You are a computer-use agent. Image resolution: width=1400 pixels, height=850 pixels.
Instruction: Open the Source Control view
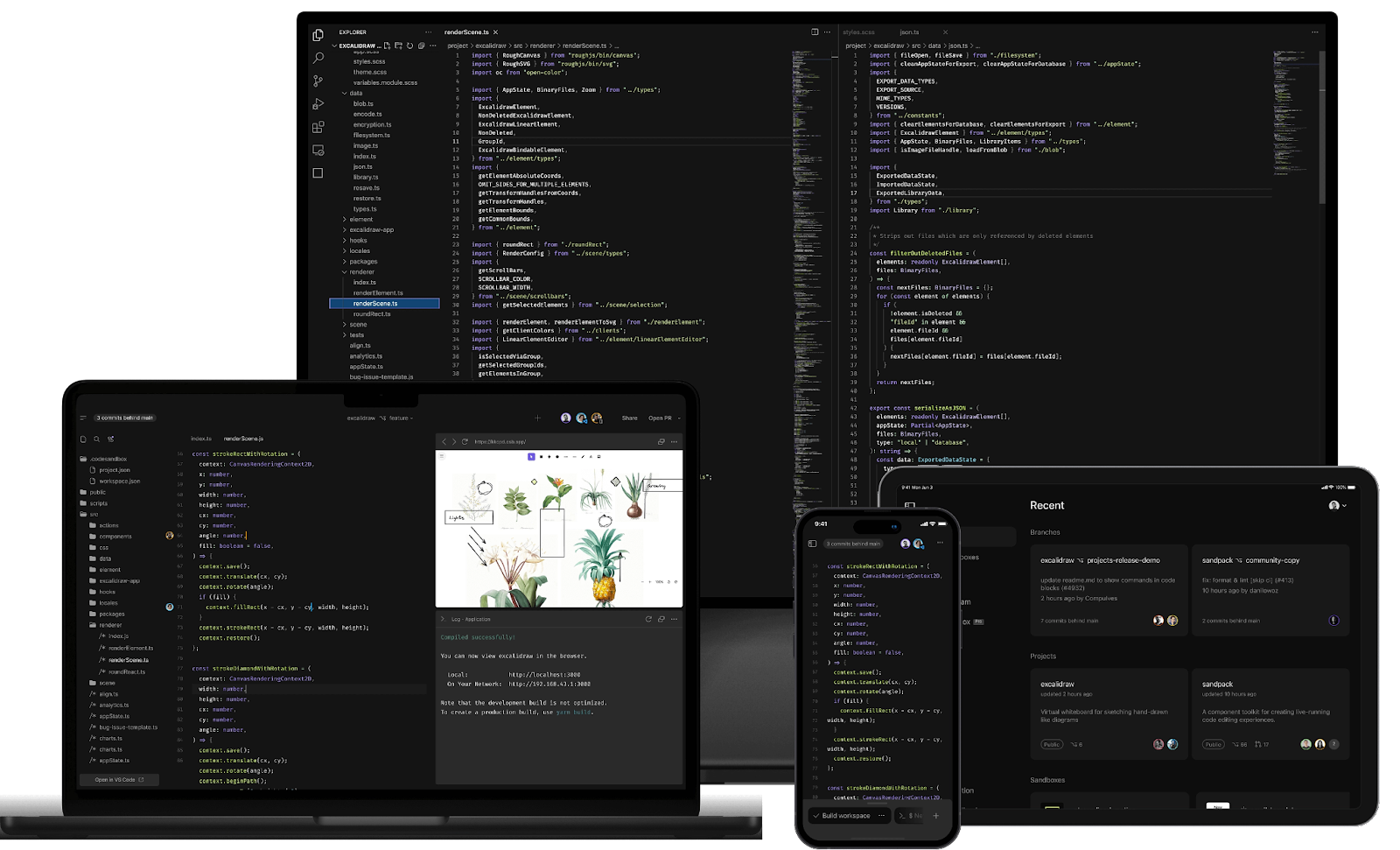pos(318,80)
